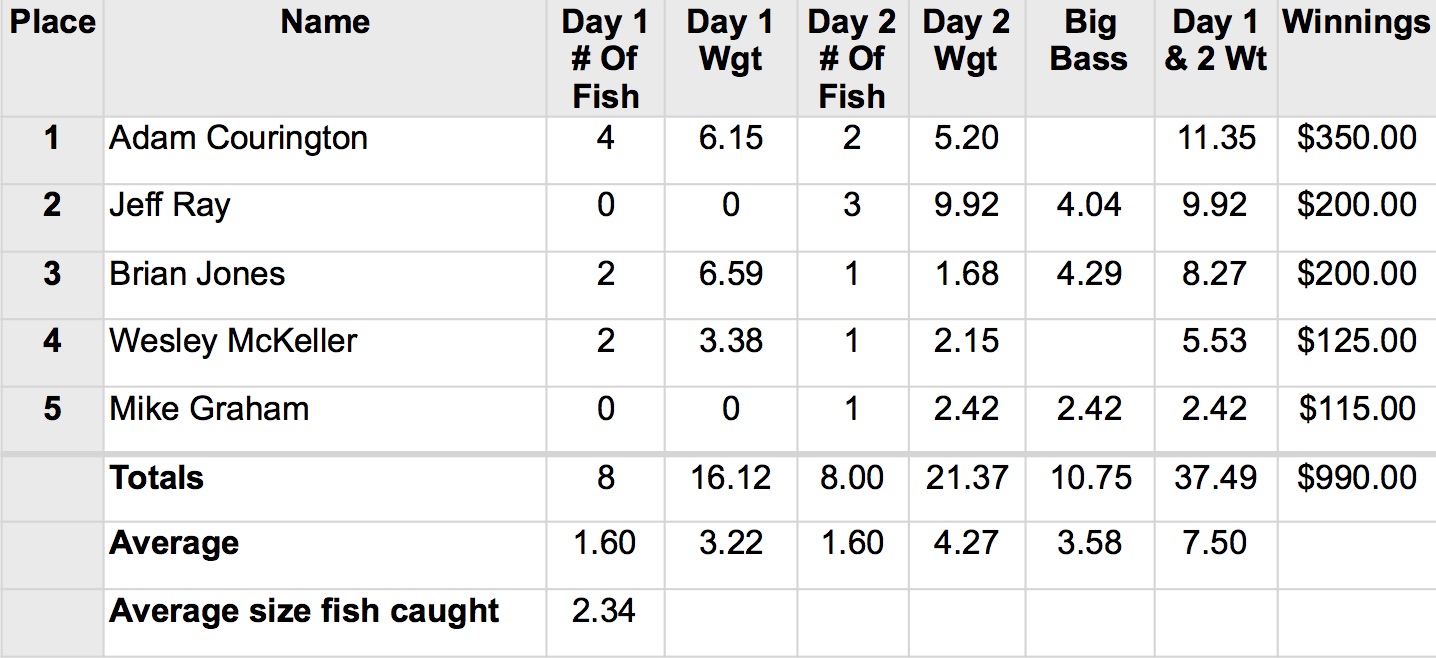Click the Big Bass header cell
The image size is (1436, 658).
click(1089, 41)
